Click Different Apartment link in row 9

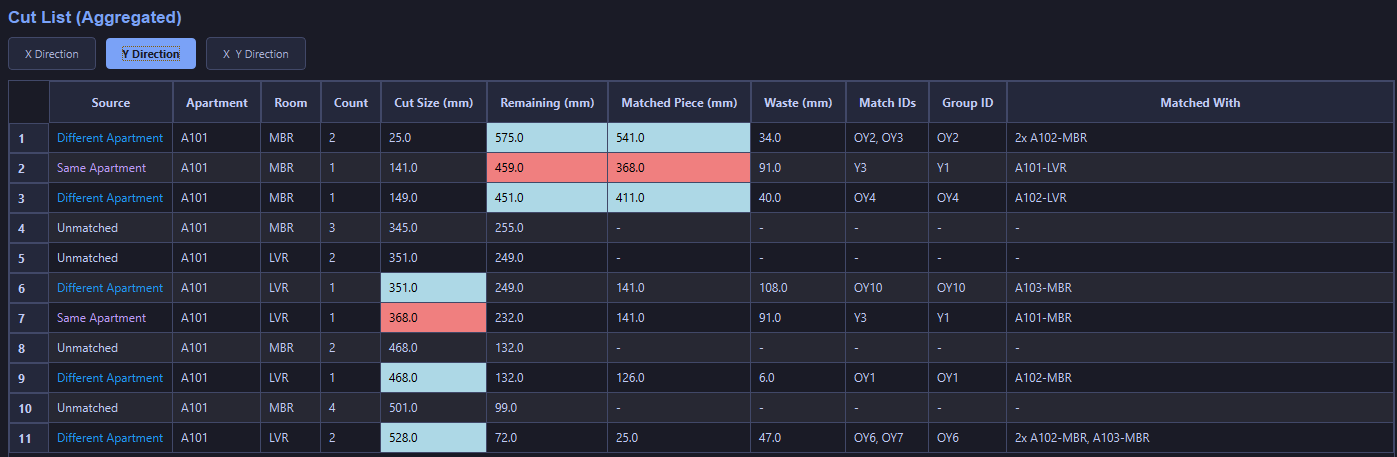click(110, 378)
